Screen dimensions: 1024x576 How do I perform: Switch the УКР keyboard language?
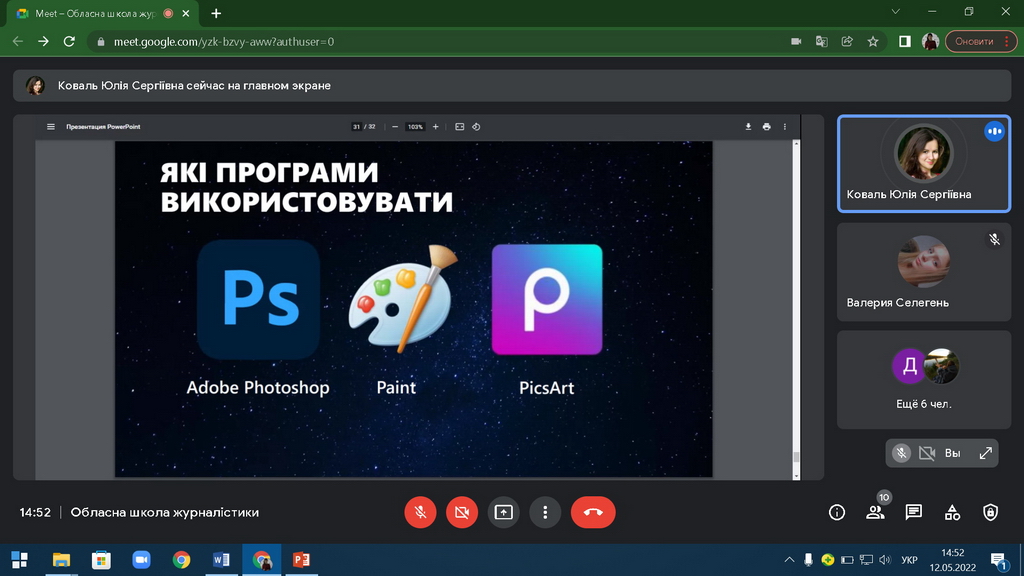coord(909,560)
